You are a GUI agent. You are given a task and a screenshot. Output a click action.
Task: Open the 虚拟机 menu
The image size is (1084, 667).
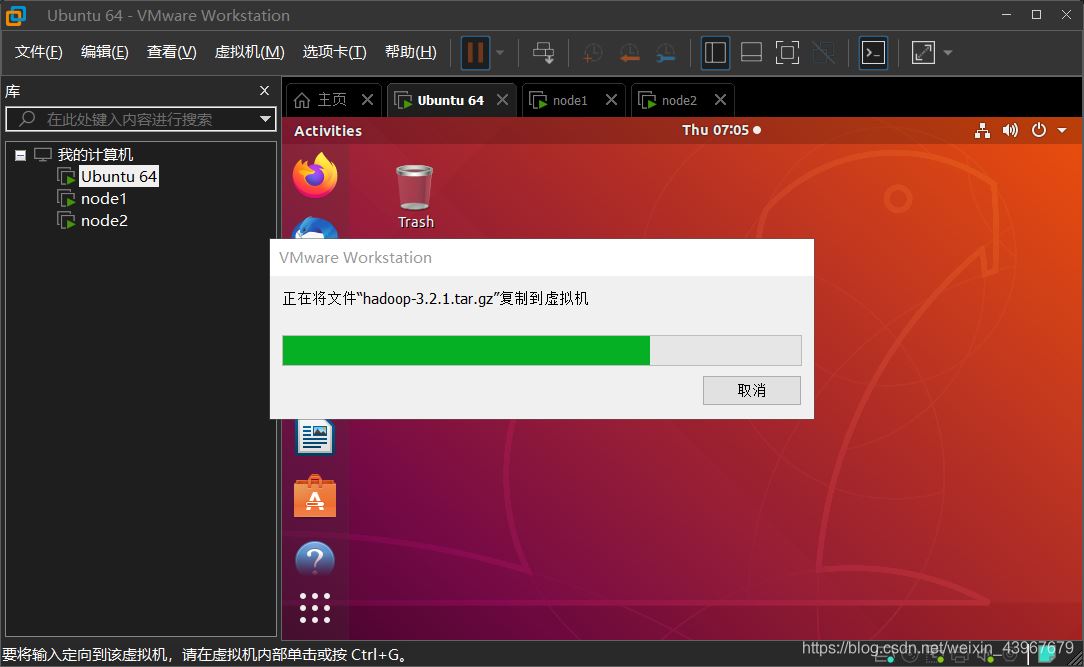pos(249,52)
